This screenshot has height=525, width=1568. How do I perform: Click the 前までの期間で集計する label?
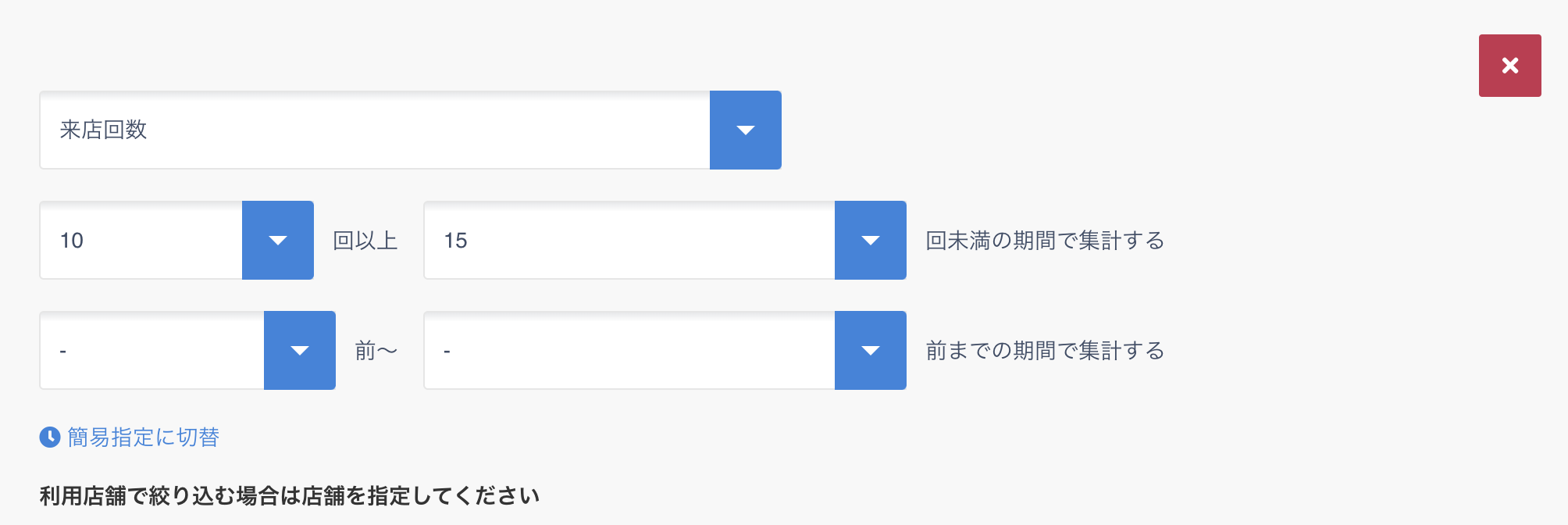(x=1045, y=350)
